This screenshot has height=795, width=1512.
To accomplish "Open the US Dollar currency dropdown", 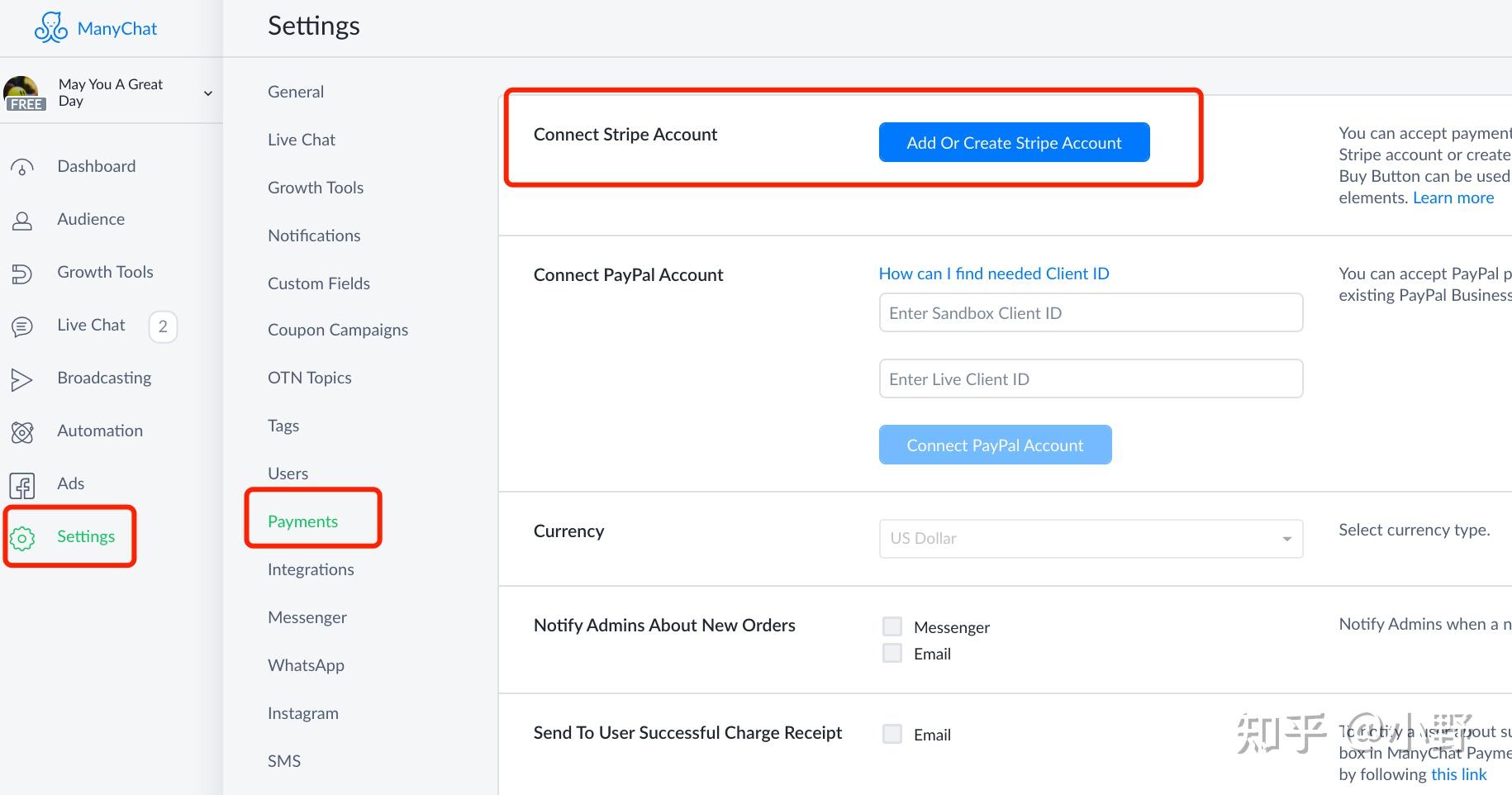I will [x=1091, y=539].
